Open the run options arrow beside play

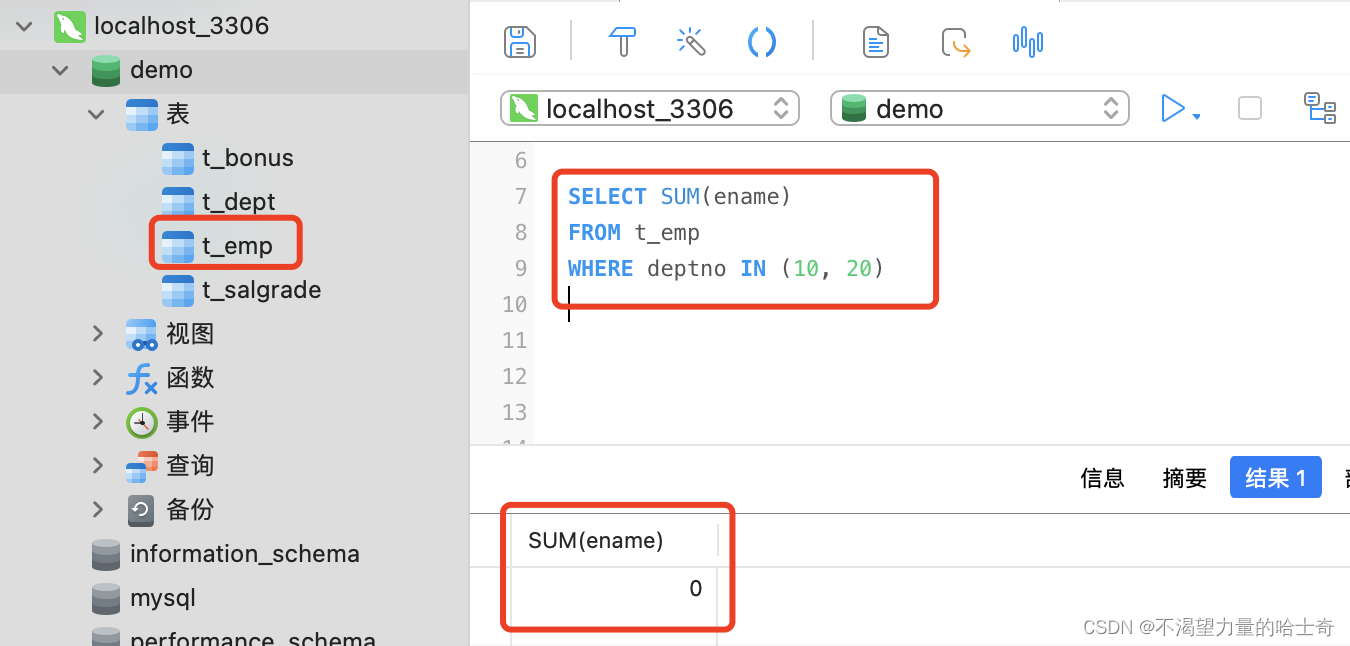pyautogui.click(x=1196, y=116)
